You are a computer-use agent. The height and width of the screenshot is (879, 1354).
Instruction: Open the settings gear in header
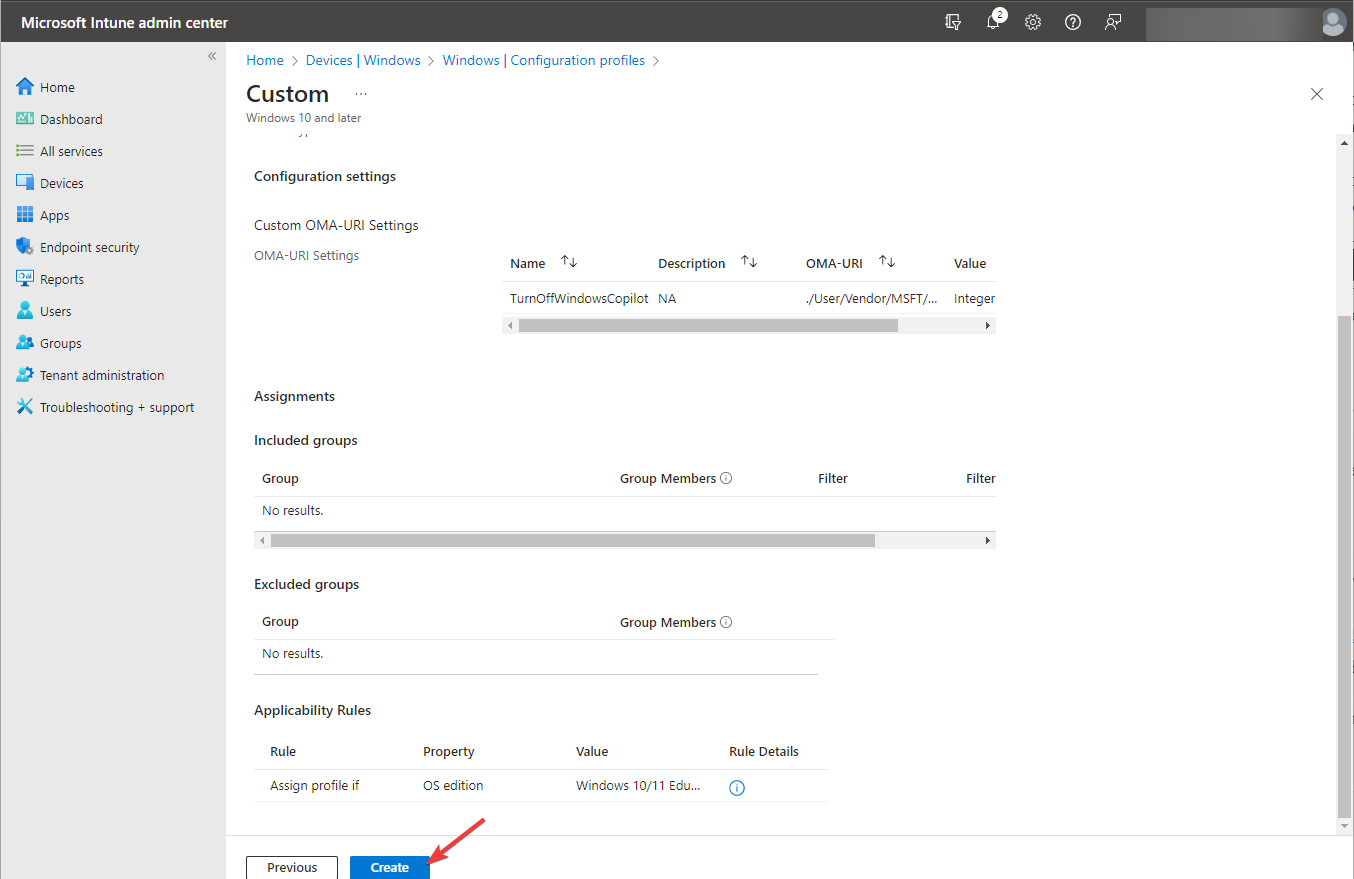pyautogui.click(x=1033, y=22)
